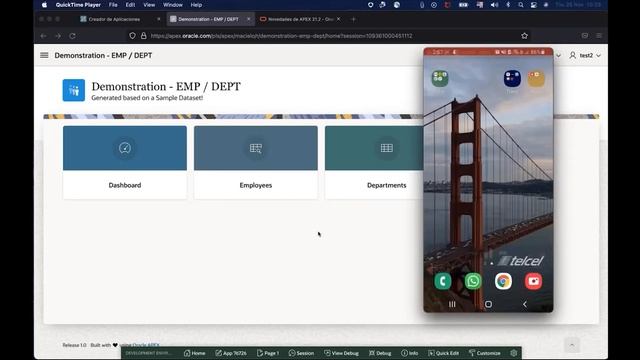Launch WhatsApp on the phone screen

pyautogui.click(x=473, y=281)
